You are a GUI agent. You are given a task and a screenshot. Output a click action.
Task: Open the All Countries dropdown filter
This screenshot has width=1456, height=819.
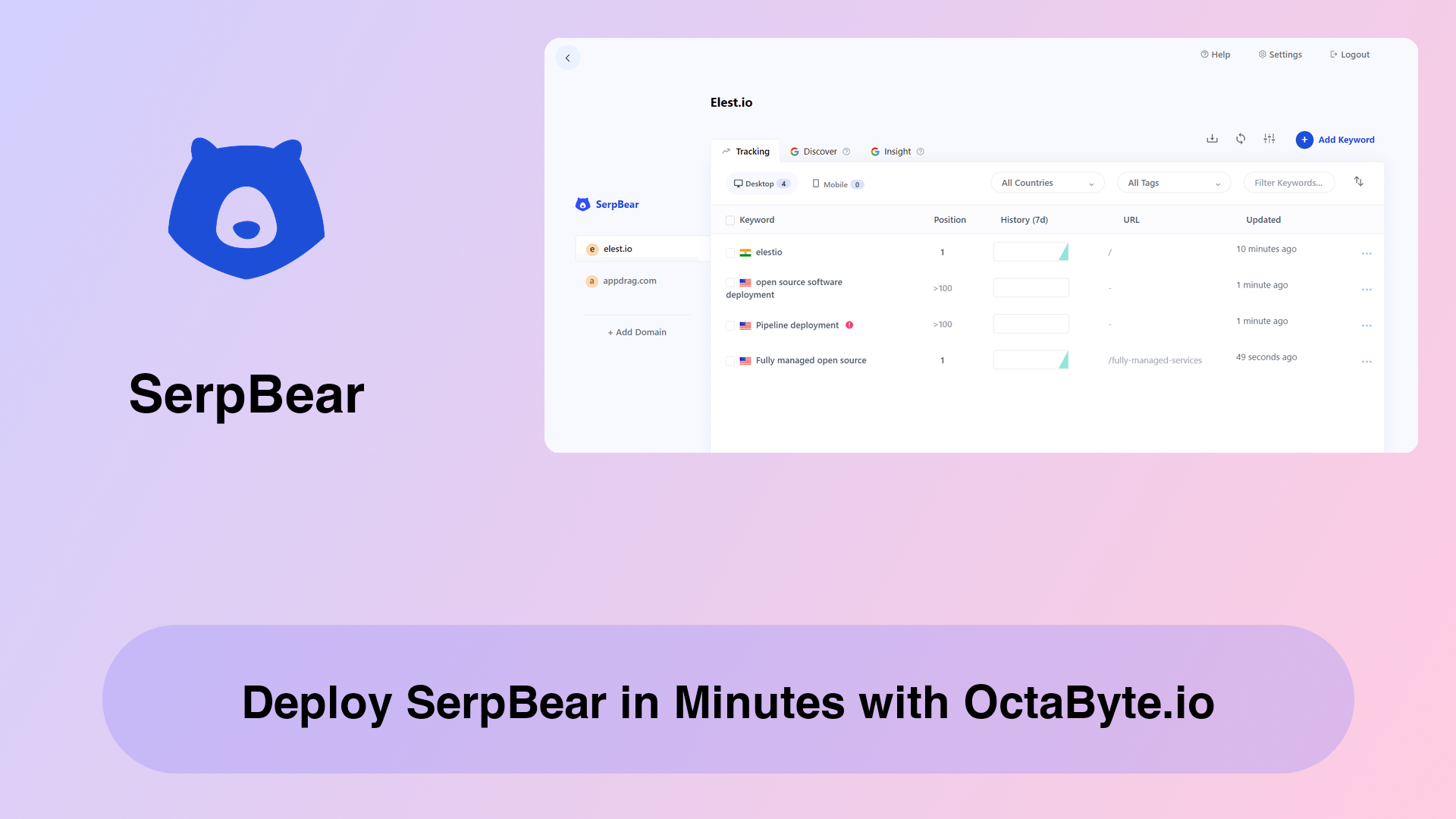[1045, 183]
